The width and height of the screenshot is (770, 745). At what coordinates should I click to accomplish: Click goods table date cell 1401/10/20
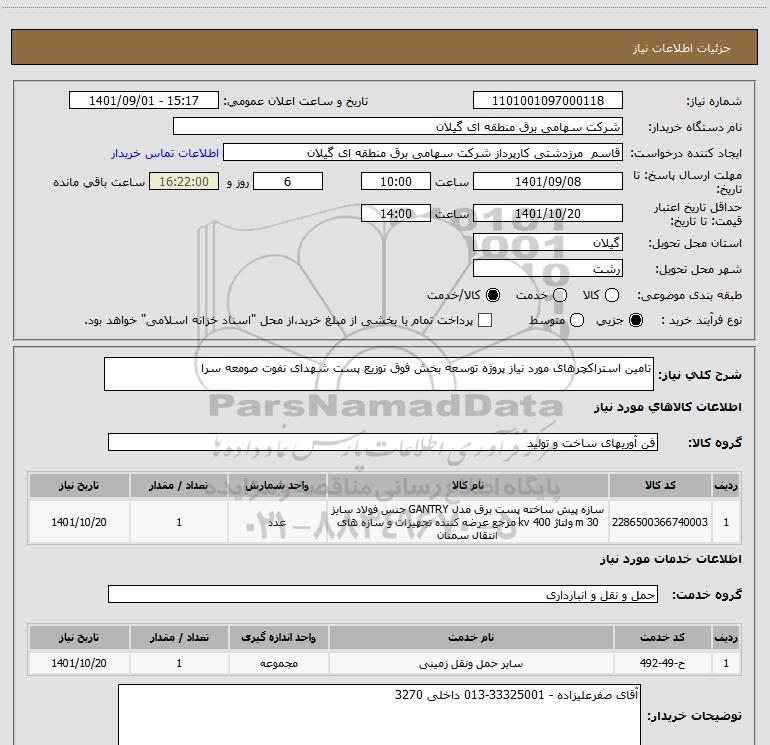(x=79, y=522)
